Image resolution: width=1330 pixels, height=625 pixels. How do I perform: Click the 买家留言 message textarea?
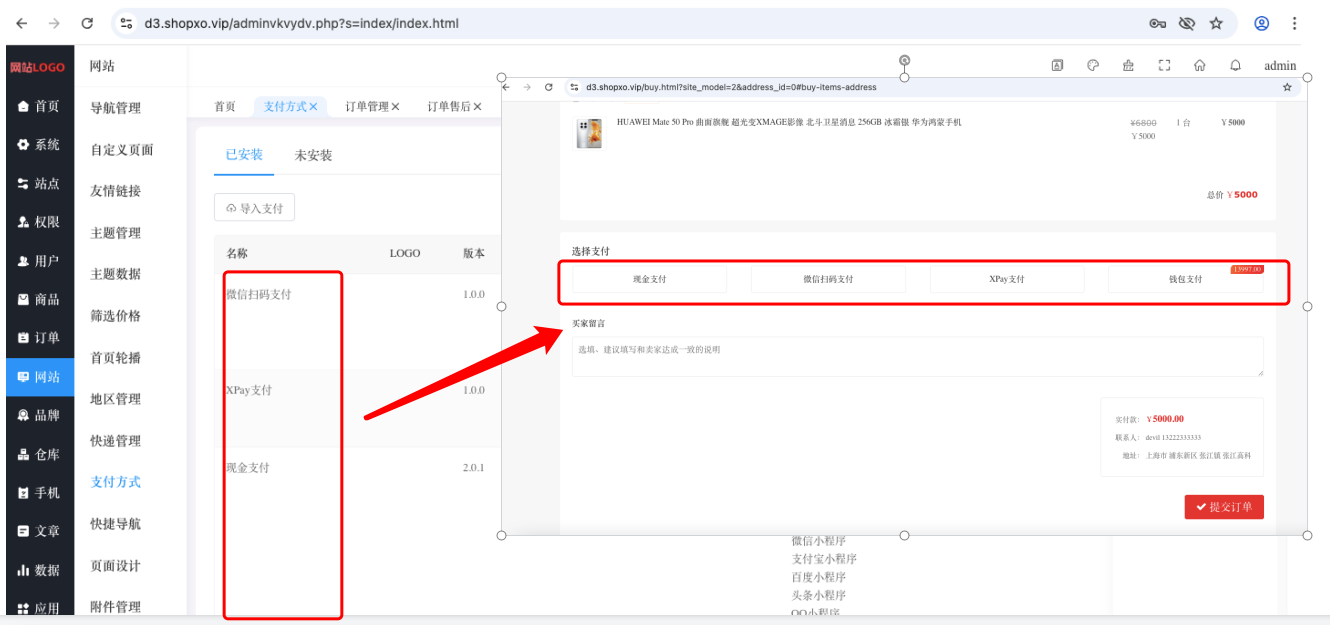point(917,357)
